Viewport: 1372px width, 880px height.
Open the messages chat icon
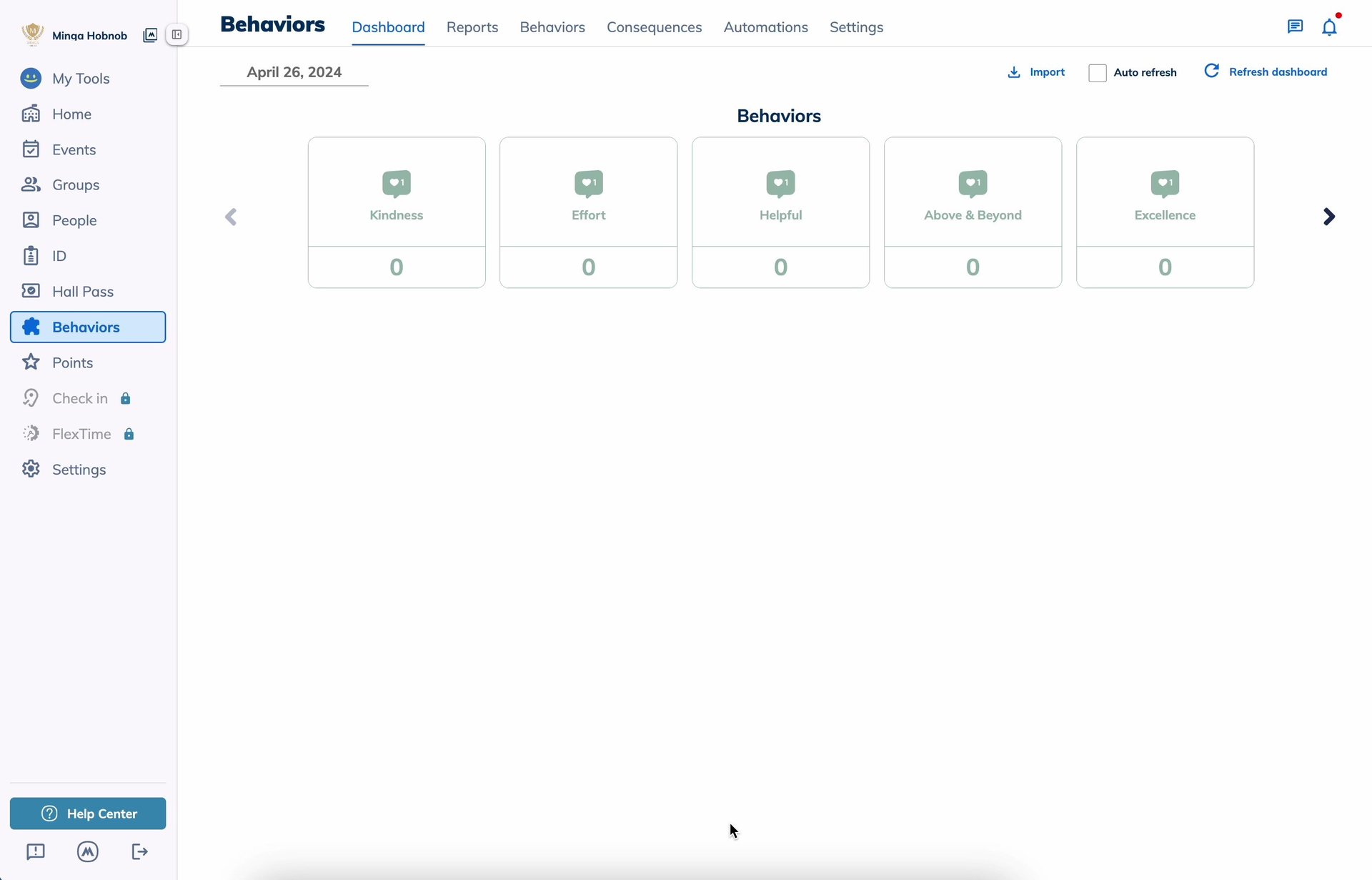pyautogui.click(x=1294, y=27)
